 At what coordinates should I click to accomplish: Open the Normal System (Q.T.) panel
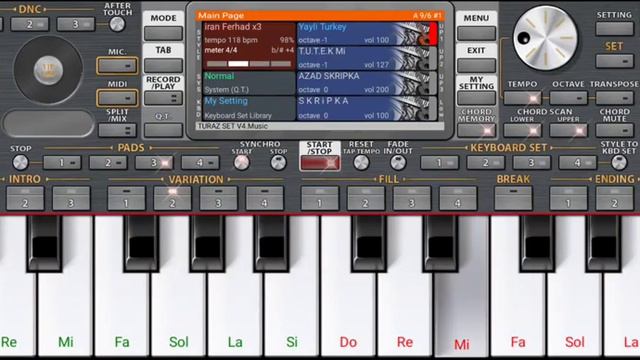[x=249, y=83]
